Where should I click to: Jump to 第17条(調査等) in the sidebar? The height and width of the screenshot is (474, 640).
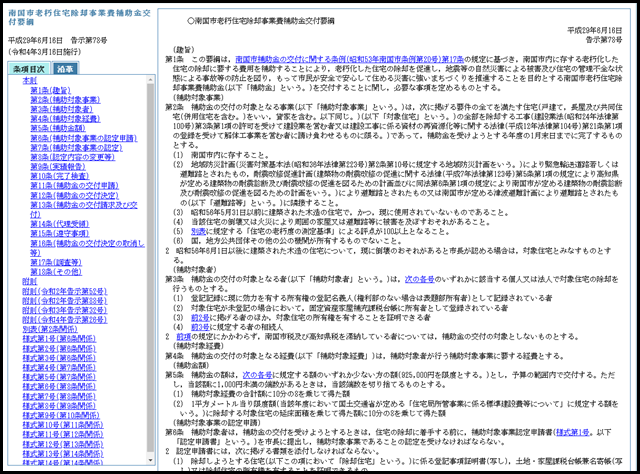click(56, 264)
